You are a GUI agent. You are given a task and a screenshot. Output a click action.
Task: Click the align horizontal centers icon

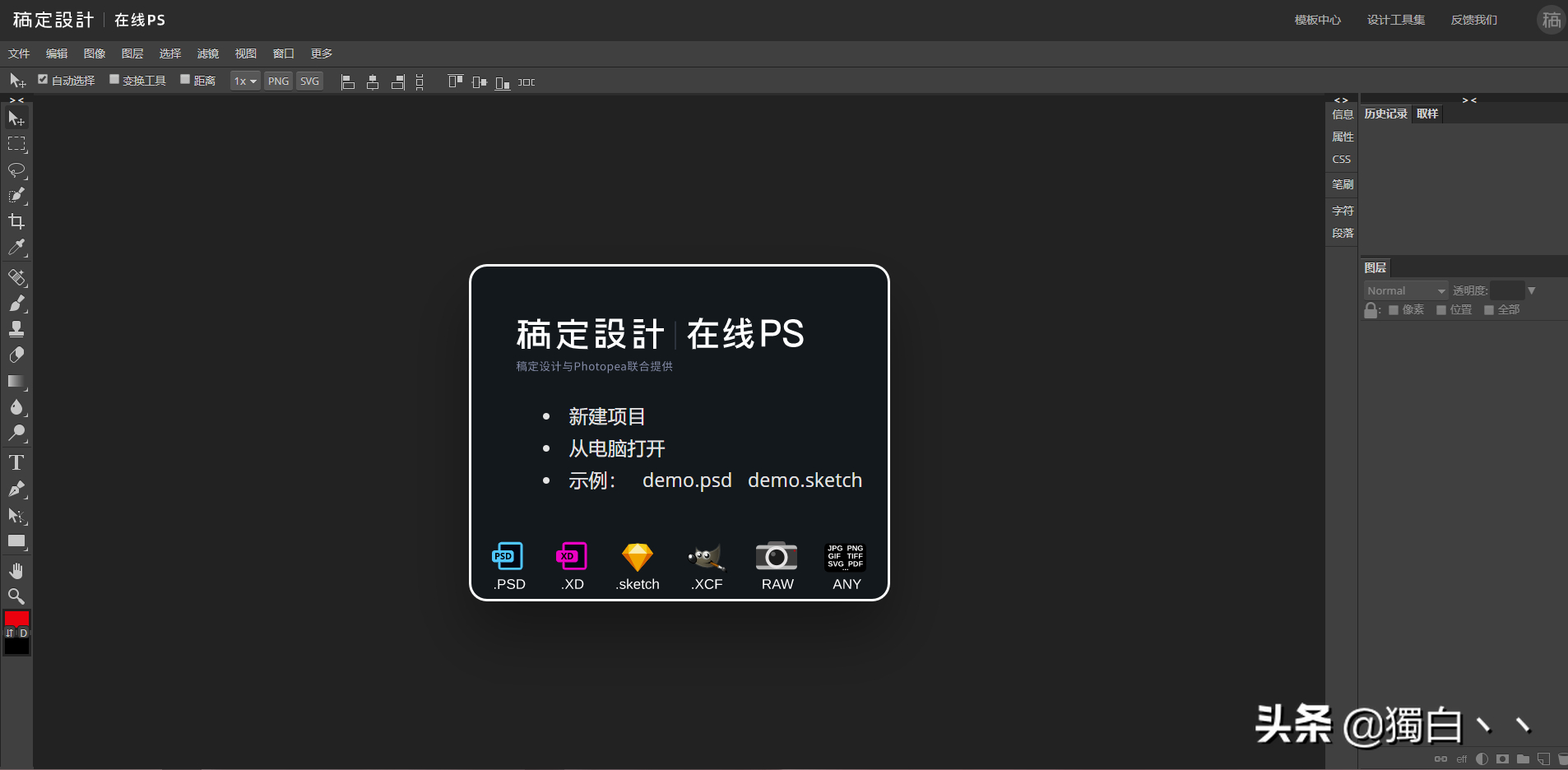pos(373,82)
